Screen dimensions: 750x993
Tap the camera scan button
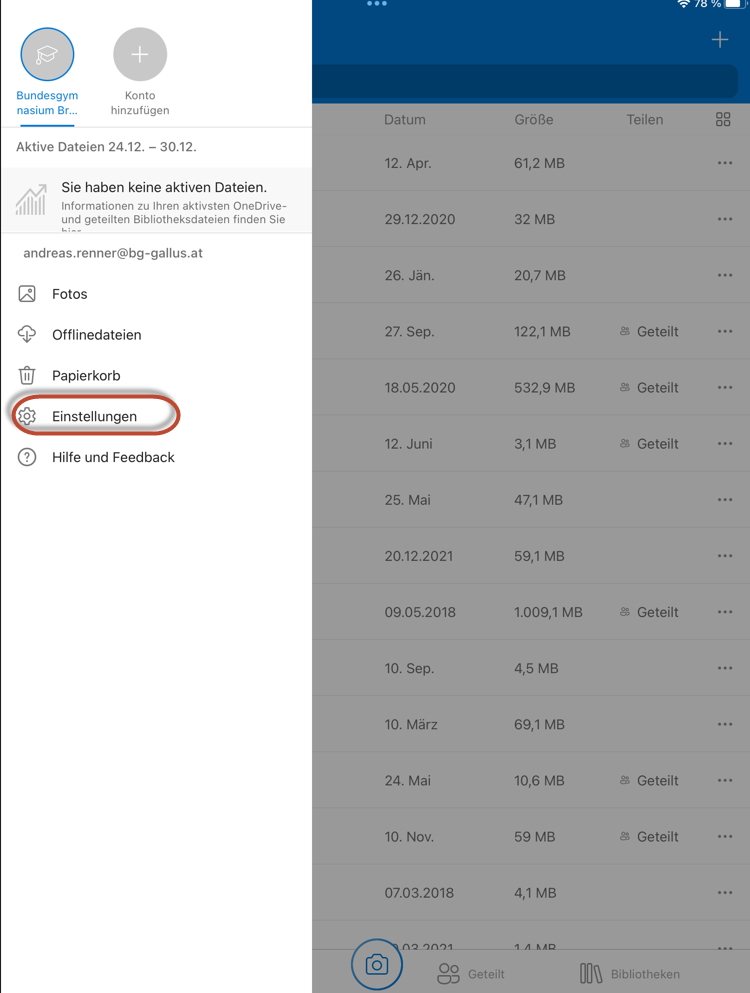[x=377, y=964]
